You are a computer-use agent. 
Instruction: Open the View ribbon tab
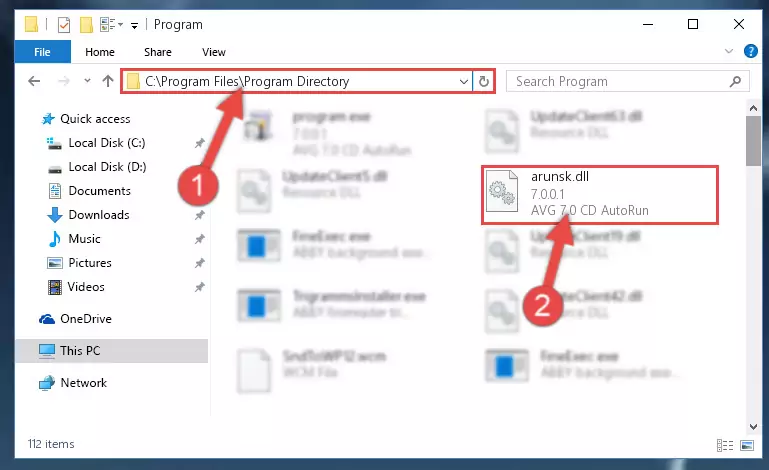(214, 52)
